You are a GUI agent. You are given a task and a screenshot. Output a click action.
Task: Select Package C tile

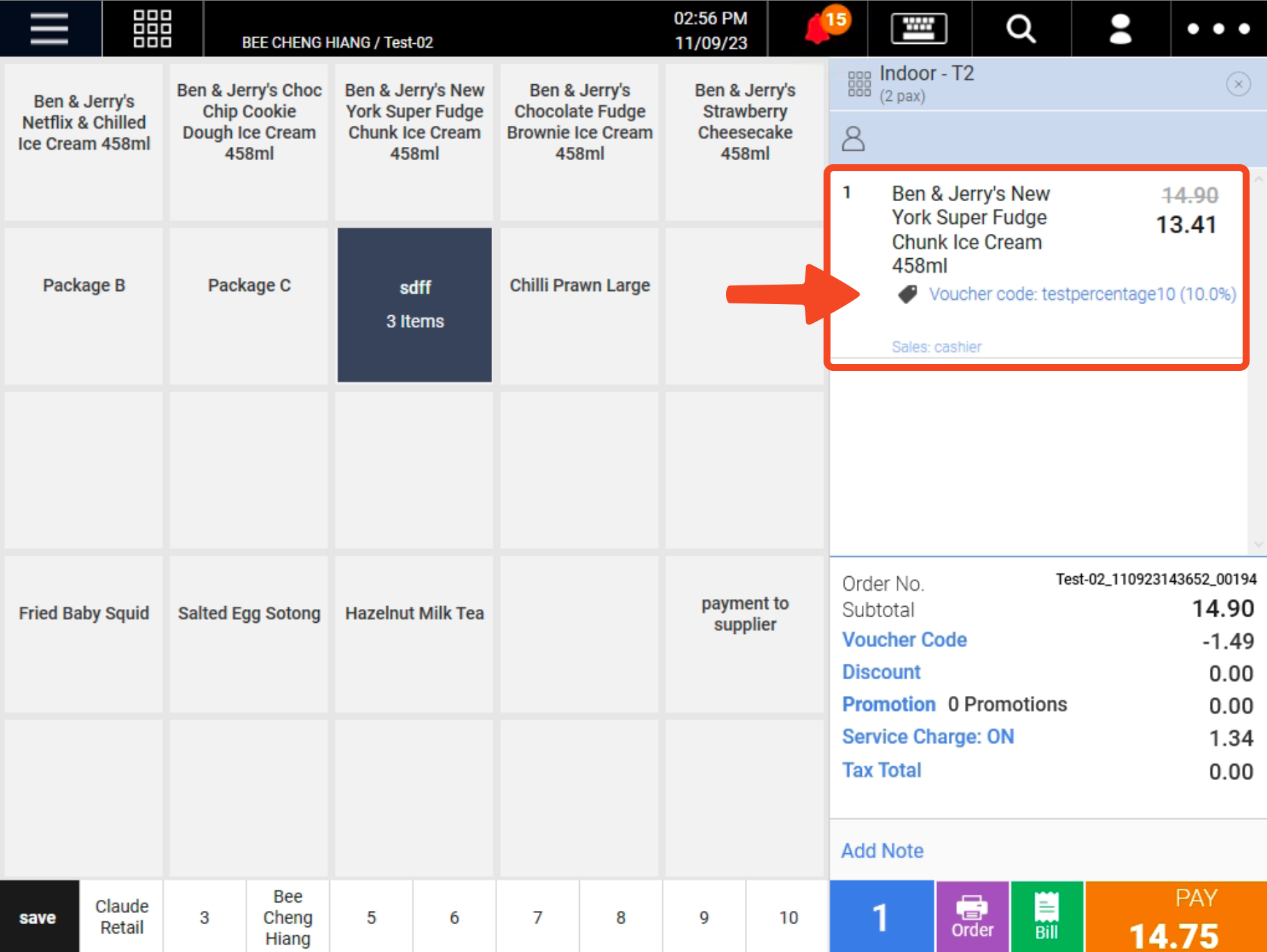click(x=249, y=306)
